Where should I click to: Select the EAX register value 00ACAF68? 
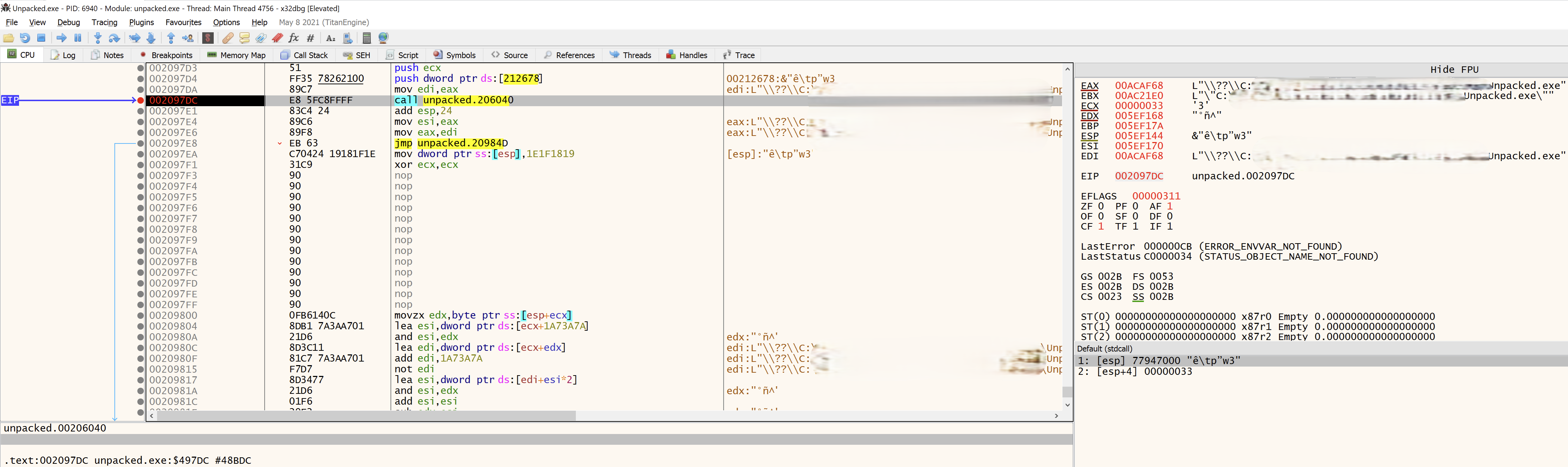point(1138,86)
